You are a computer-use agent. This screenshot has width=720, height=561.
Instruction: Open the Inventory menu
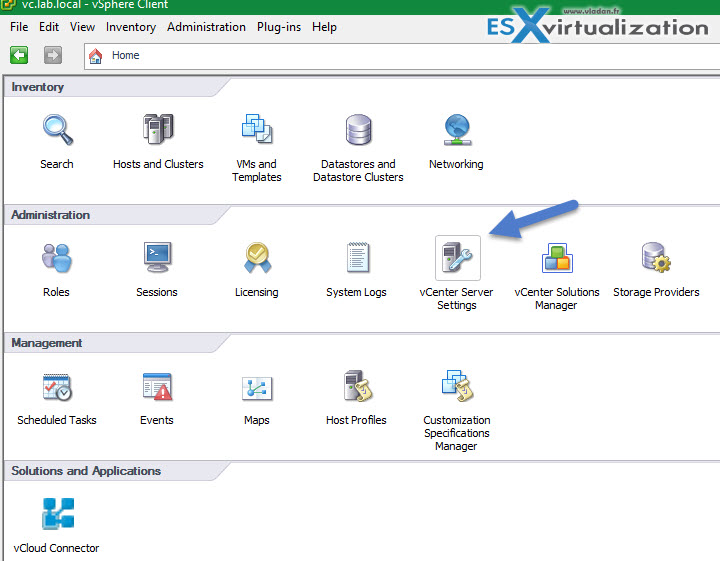coord(131,28)
